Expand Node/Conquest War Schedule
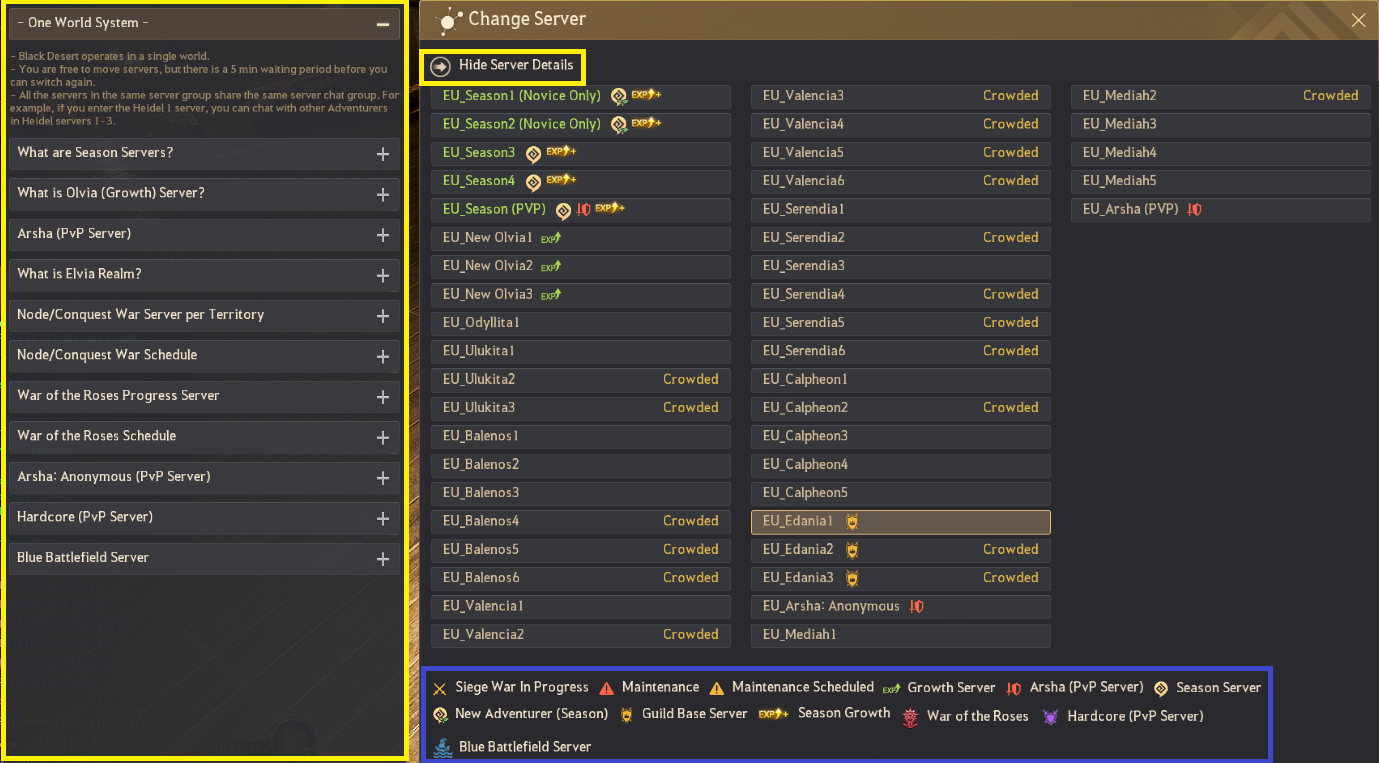Screen dimensions: 1379x763 click(x=382, y=356)
